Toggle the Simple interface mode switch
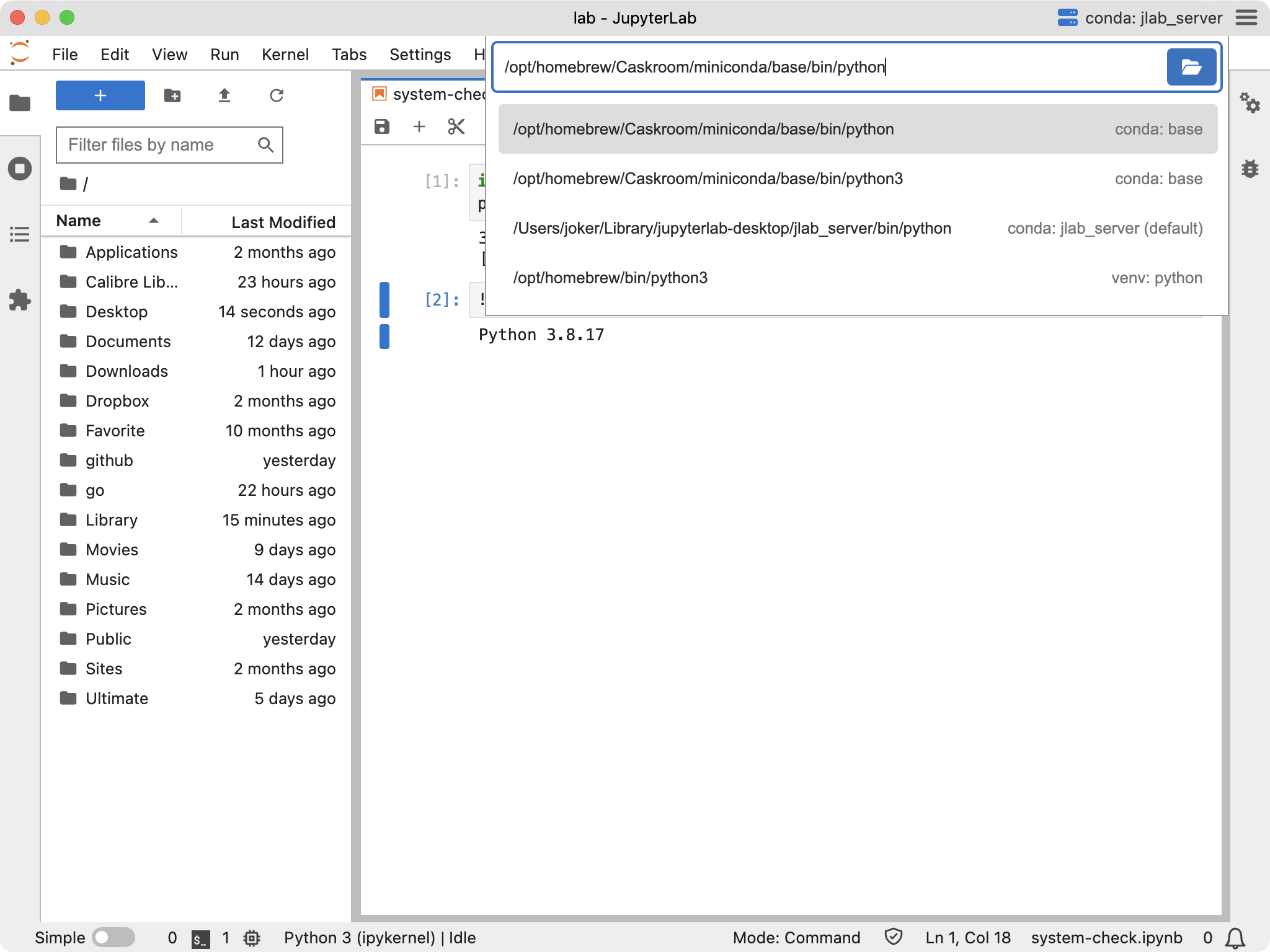 tap(113, 937)
